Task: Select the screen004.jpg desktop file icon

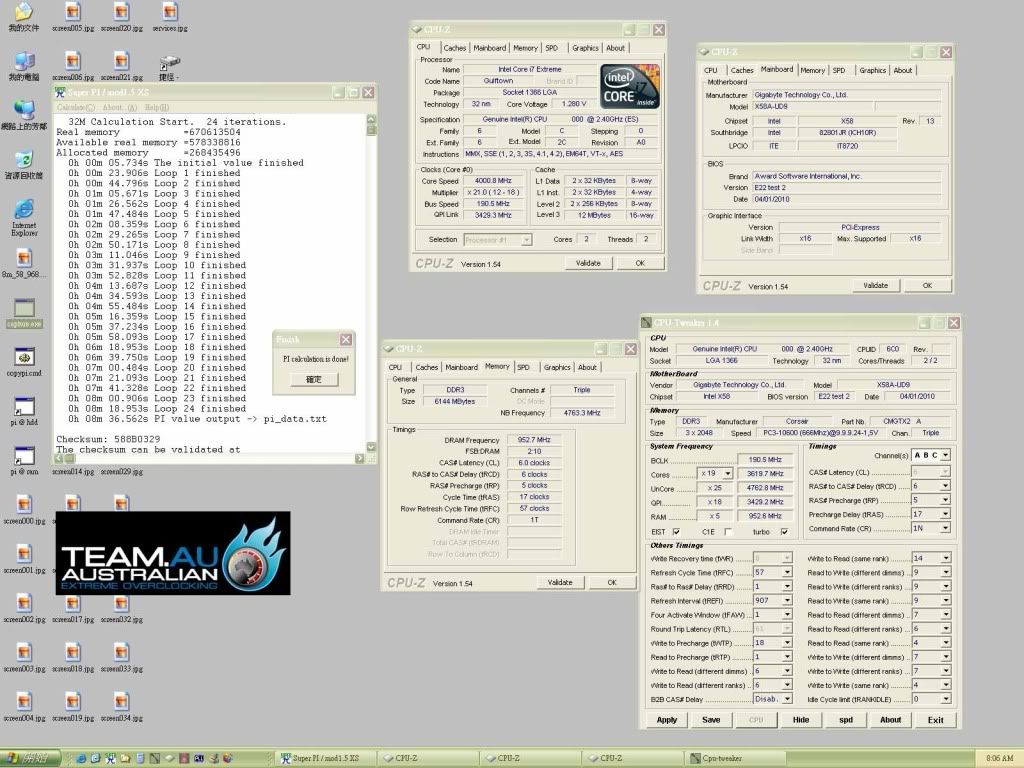Action: click(24, 707)
